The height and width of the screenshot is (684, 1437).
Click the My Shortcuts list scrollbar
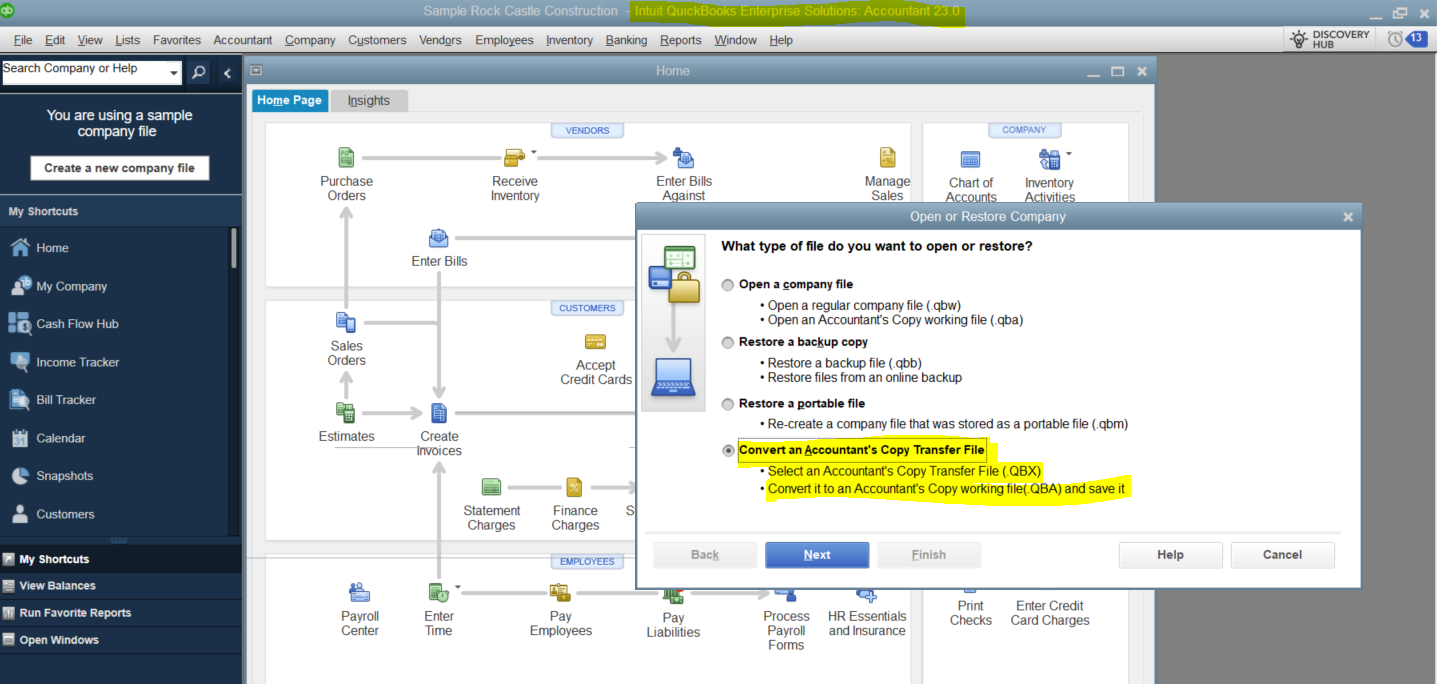235,248
